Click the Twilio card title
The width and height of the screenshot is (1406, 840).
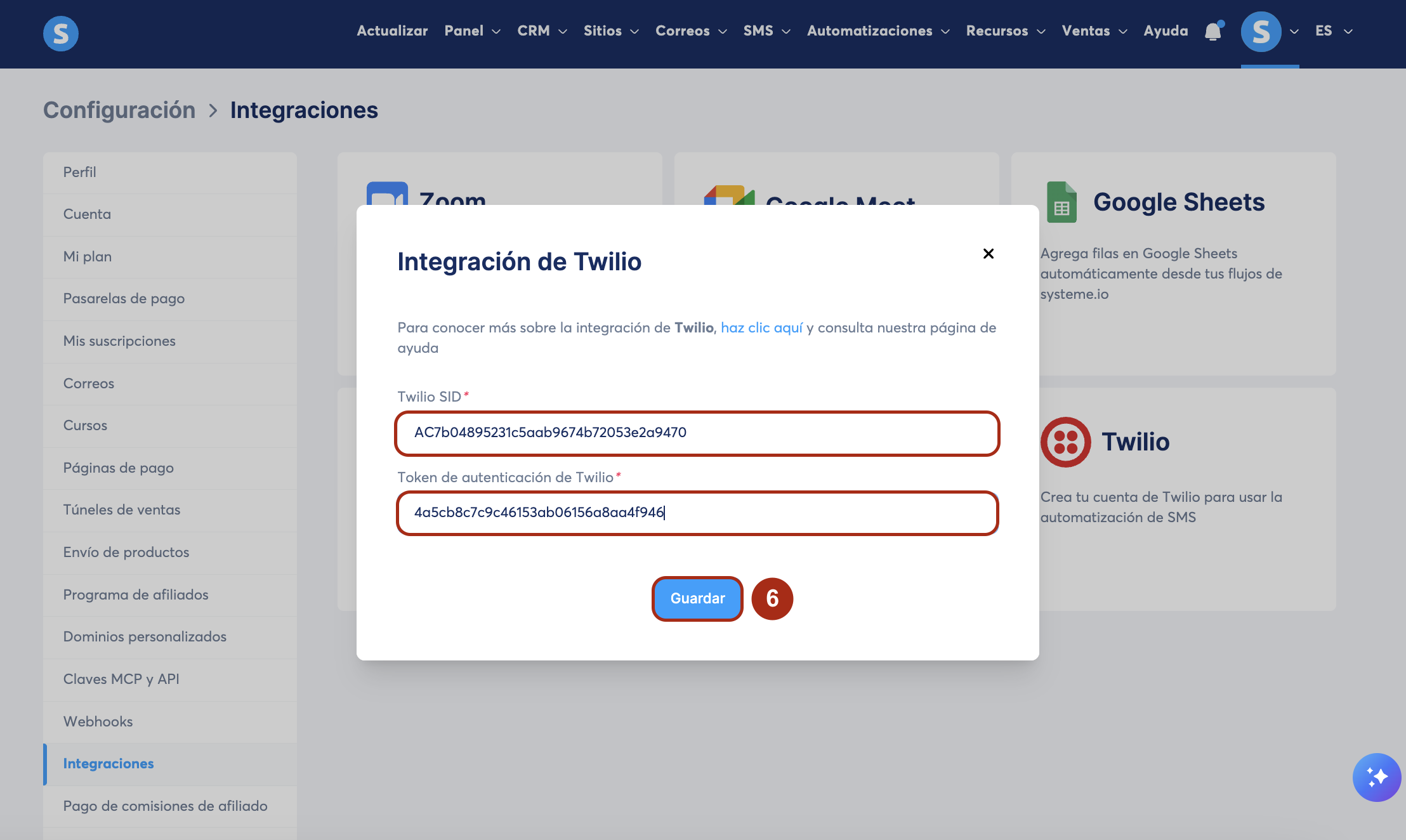coord(1136,442)
